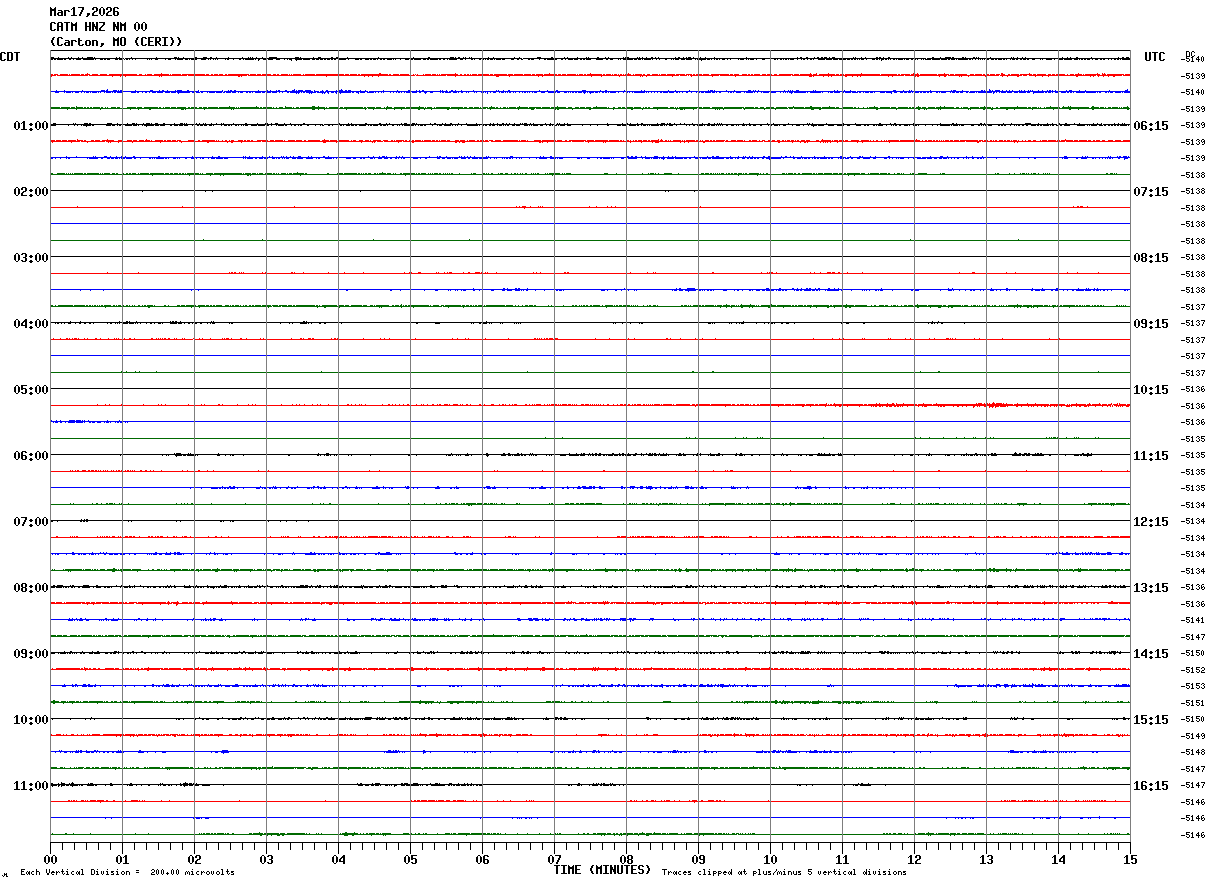Click the 10:15 UTC time label
Image resolution: width=1210 pixels, height=886 pixels.
pos(1150,390)
